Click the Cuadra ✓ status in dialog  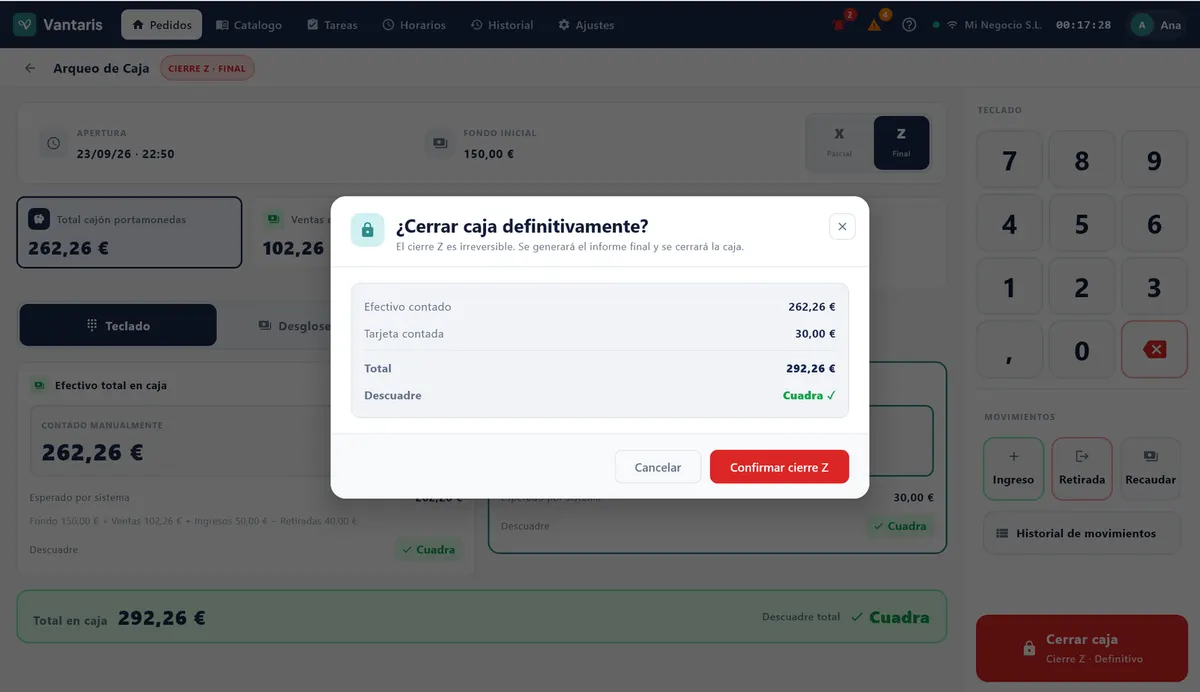809,395
